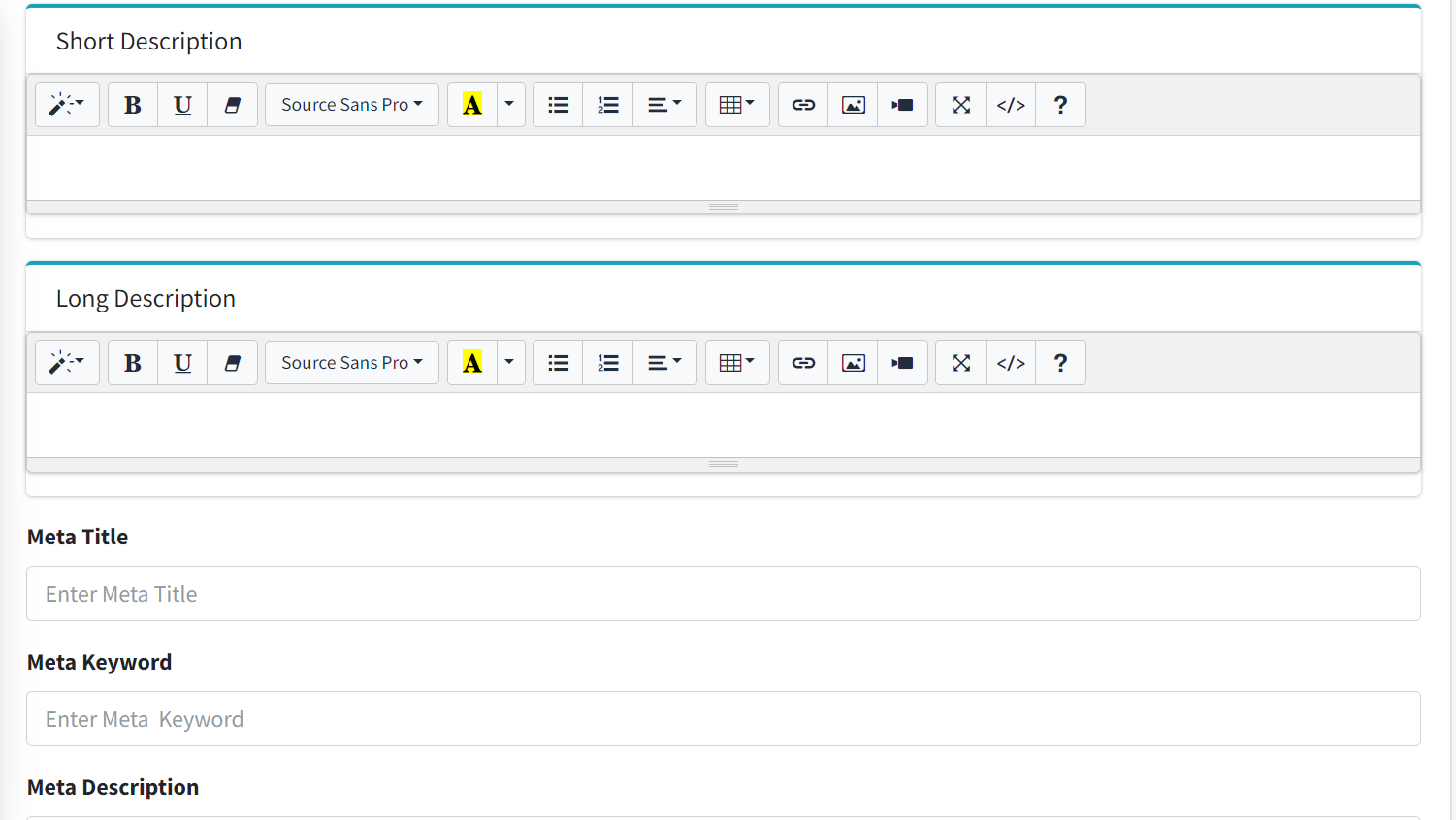Open Source Sans Pro font dropdown in Short Description
The height and width of the screenshot is (820, 1456).
coord(351,105)
